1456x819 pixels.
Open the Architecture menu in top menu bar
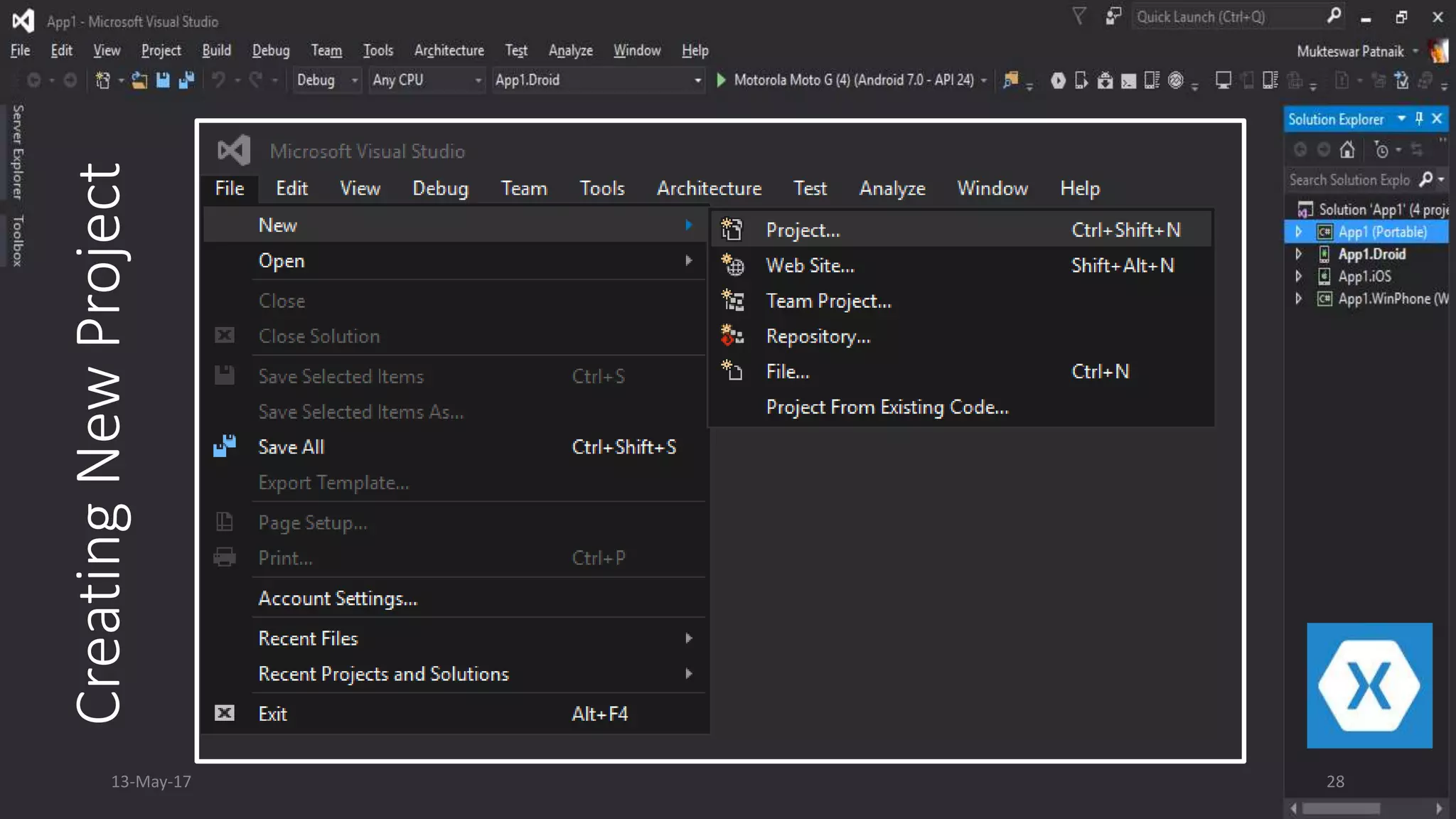(x=449, y=50)
